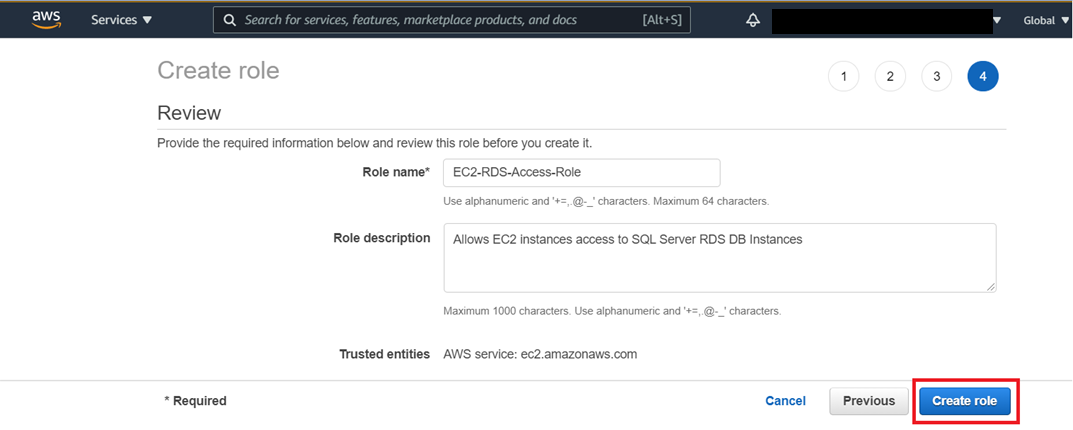1073x430 pixels.
Task: Click the Role name input field
Action: [582, 173]
